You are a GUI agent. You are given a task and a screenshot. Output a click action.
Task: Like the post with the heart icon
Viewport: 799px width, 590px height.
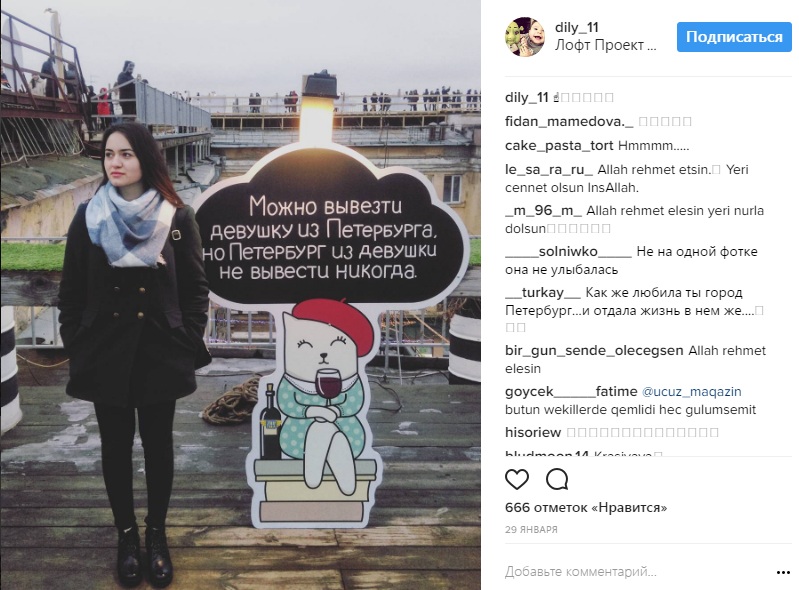(517, 479)
